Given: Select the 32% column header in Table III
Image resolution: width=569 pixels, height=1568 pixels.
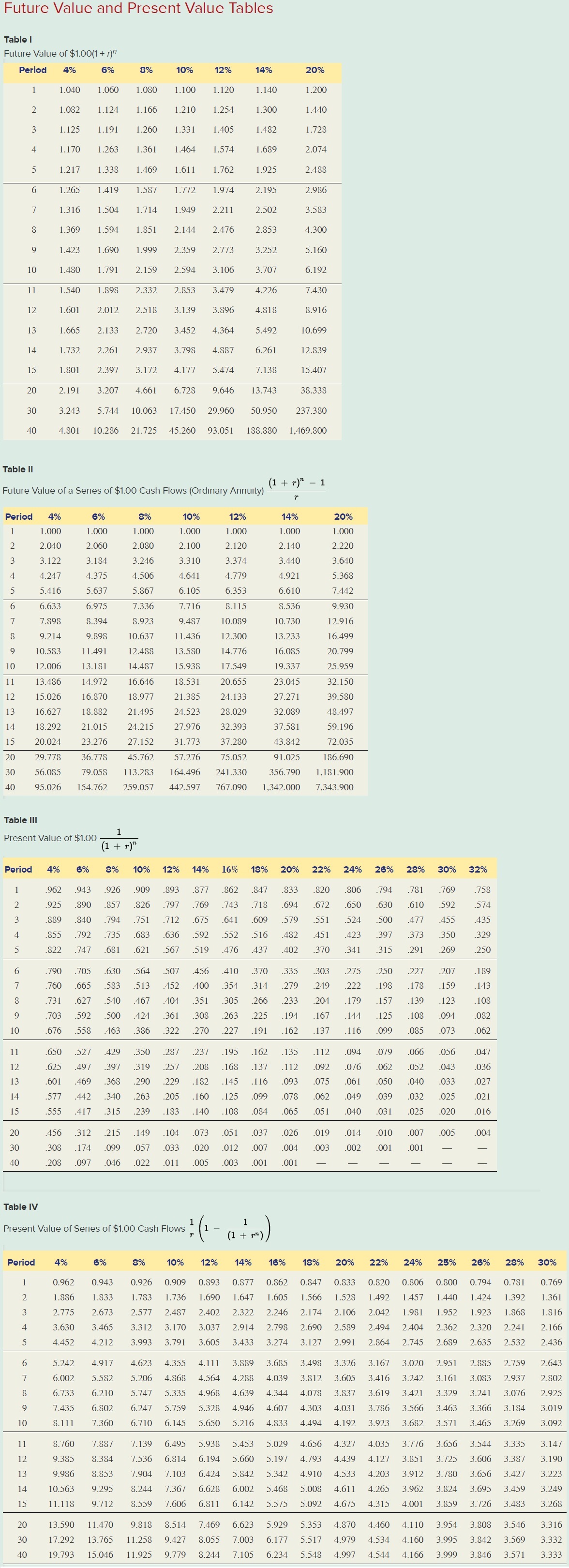Looking at the screenshot, I should click(x=479, y=869).
